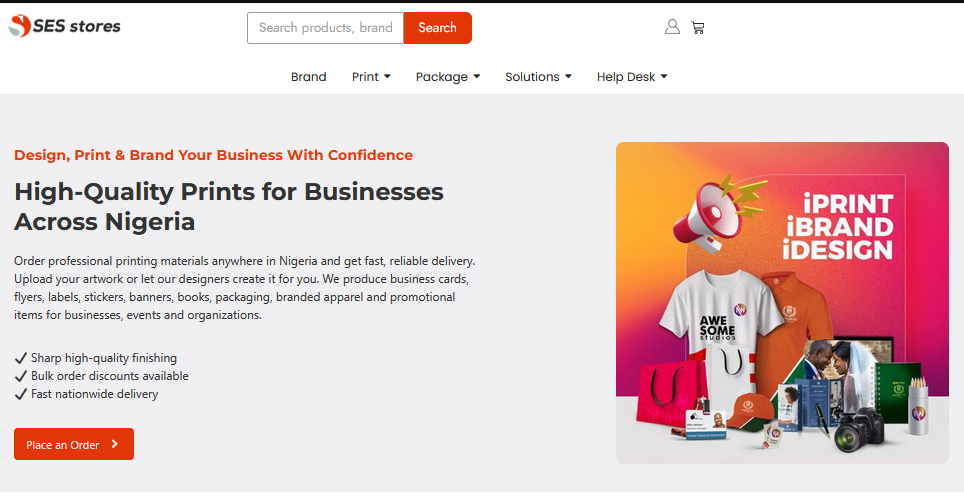Screen dimensions: 964x501
Task: Expand the Package dropdown menu
Action: pos(448,77)
